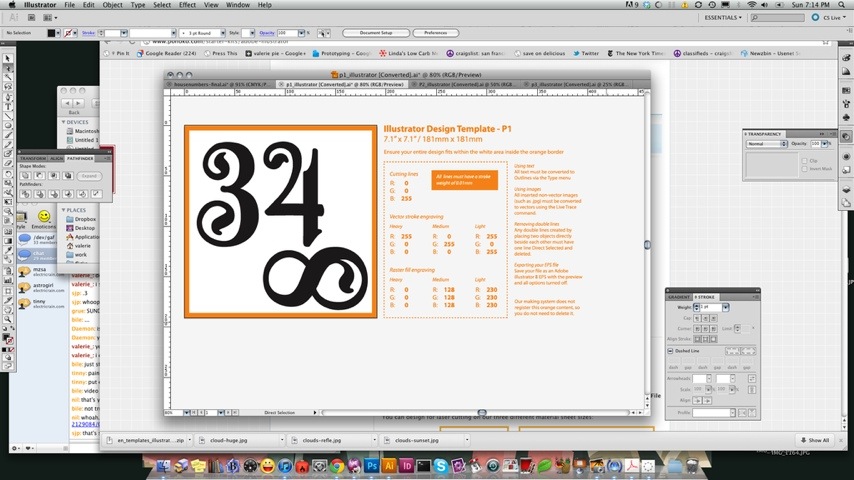Collapse the DEVICES section in Finder
Screen dimensions: 854x480
(64, 122)
